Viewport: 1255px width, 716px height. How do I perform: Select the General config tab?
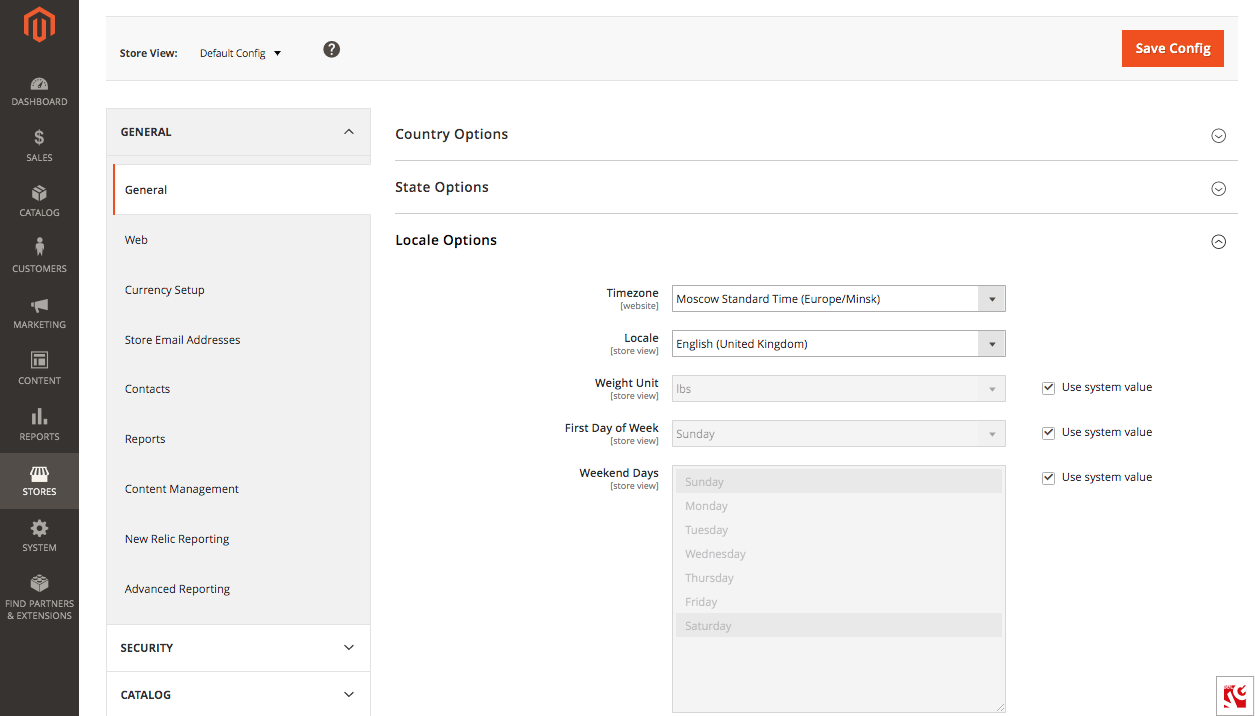241,190
